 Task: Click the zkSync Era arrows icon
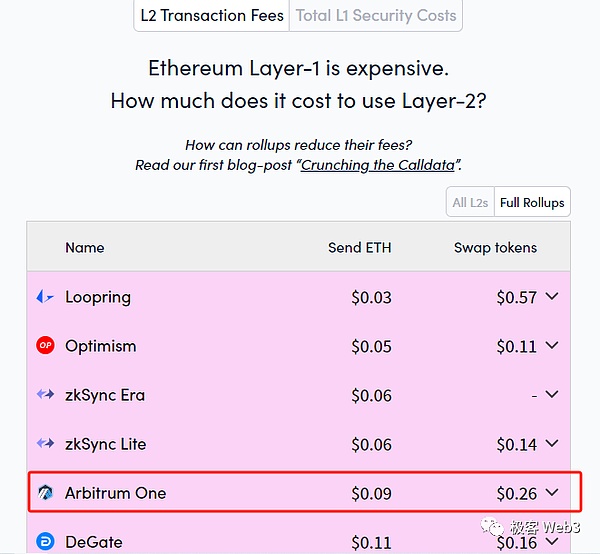[x=45, y=395]
